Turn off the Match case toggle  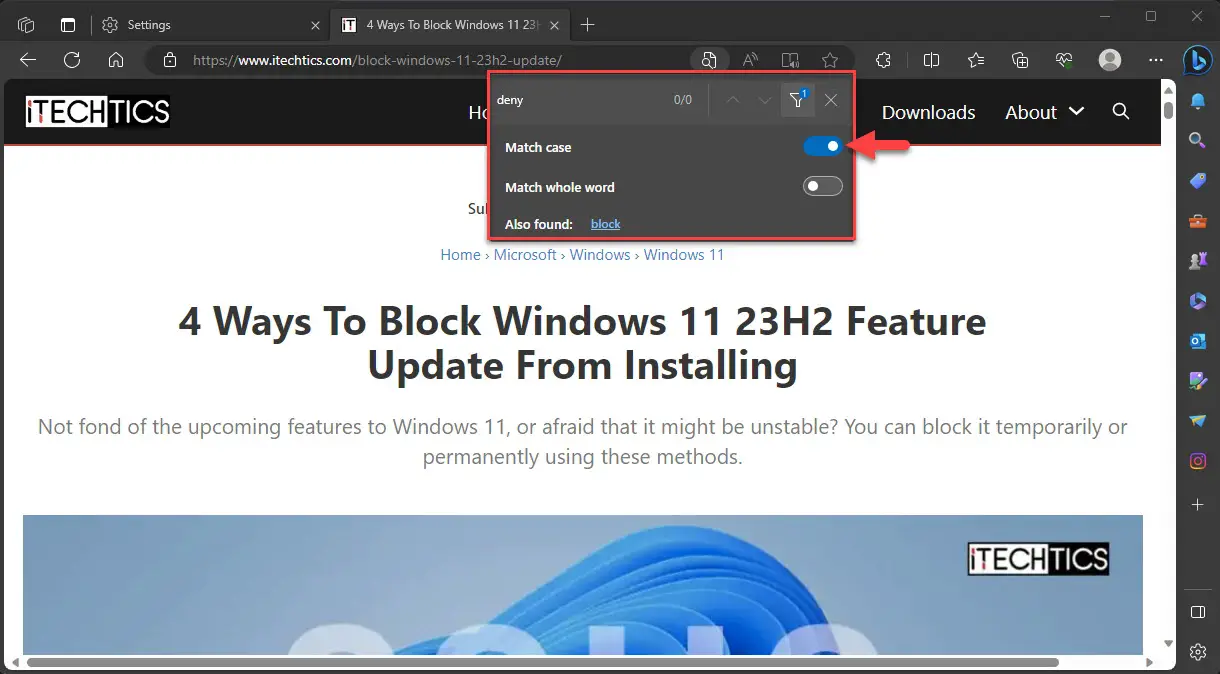click(823, 147)
